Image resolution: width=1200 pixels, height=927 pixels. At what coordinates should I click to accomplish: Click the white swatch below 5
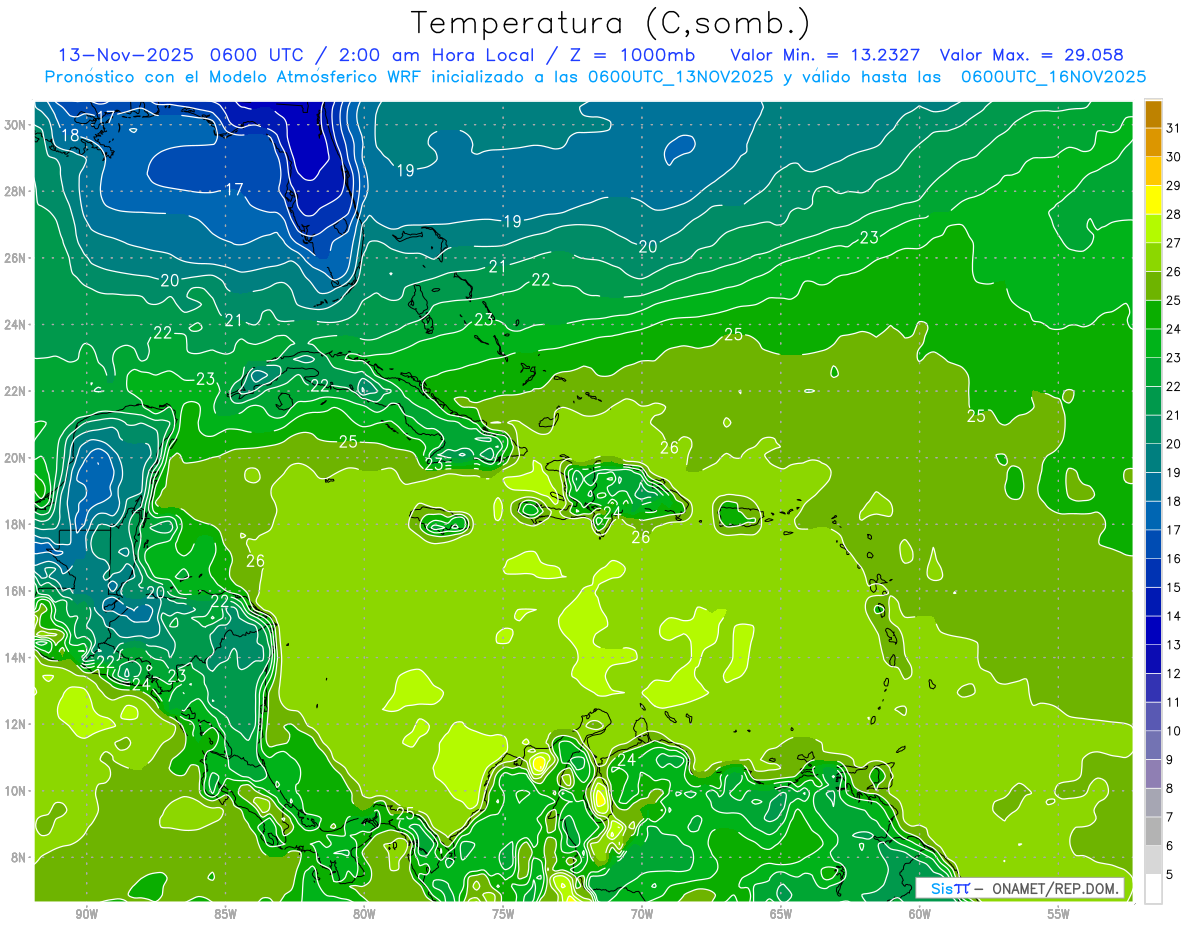(1153, 889)
